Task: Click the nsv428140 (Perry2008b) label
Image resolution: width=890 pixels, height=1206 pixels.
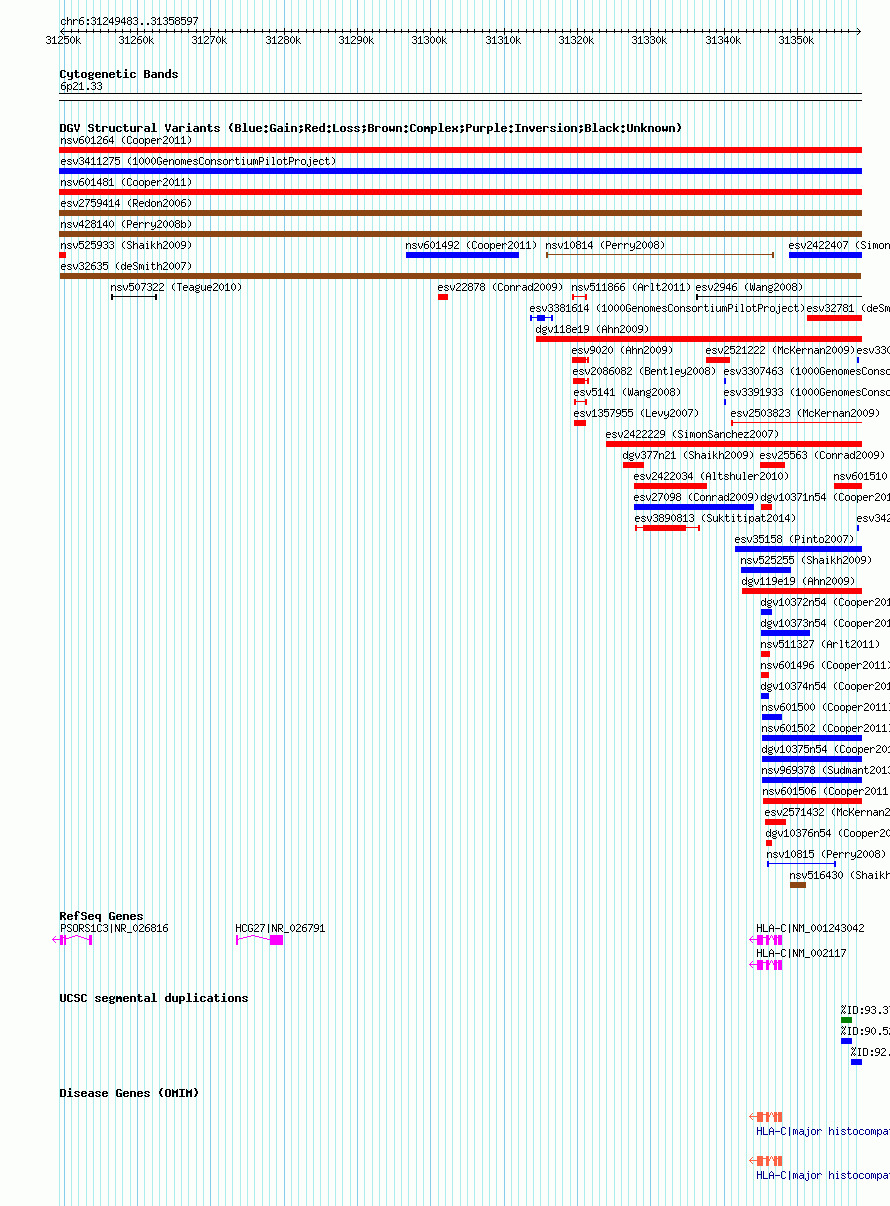Action: (x=125, y=224)
